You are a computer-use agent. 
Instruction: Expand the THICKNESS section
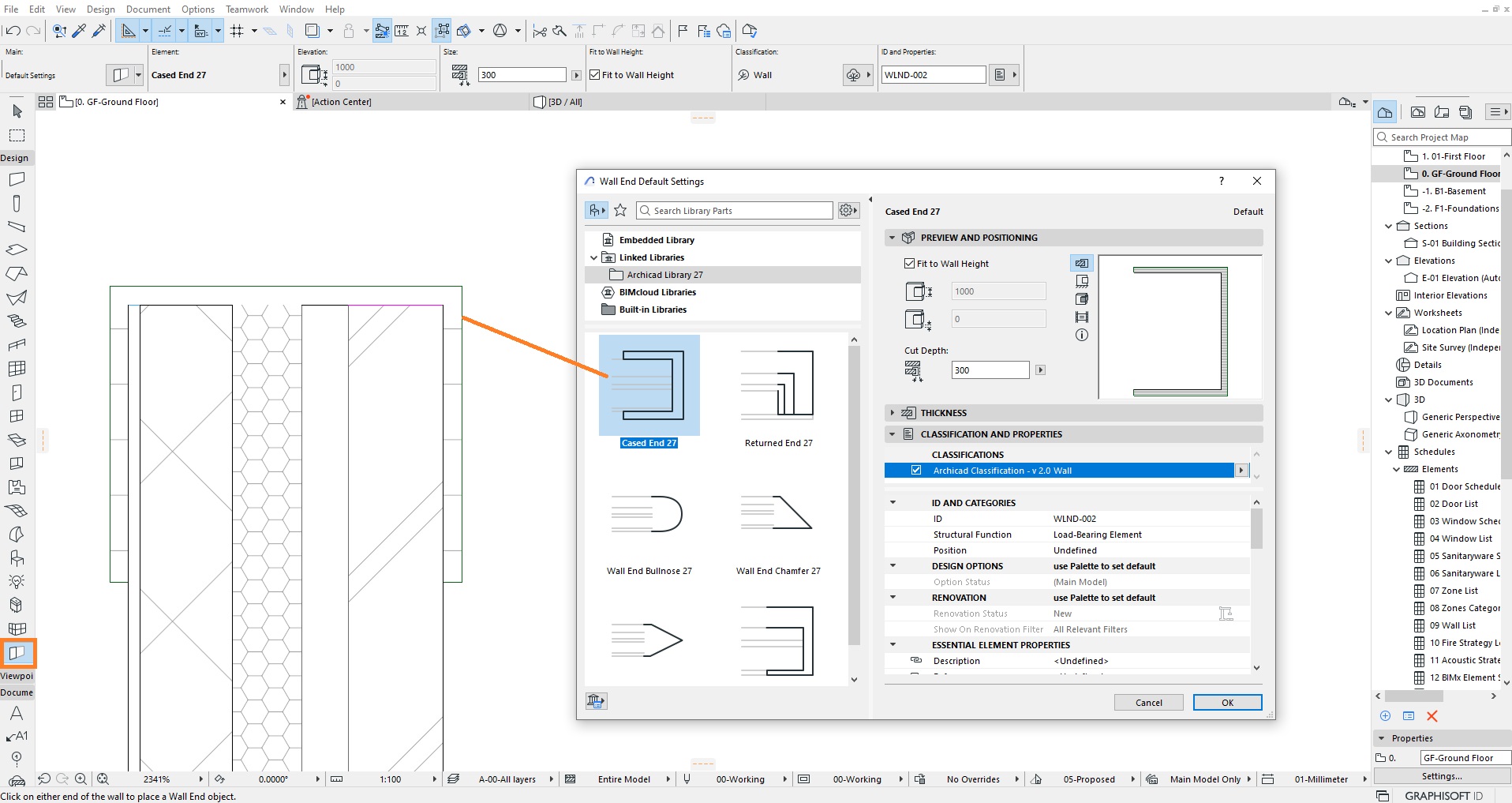click(x=893, y=412)
